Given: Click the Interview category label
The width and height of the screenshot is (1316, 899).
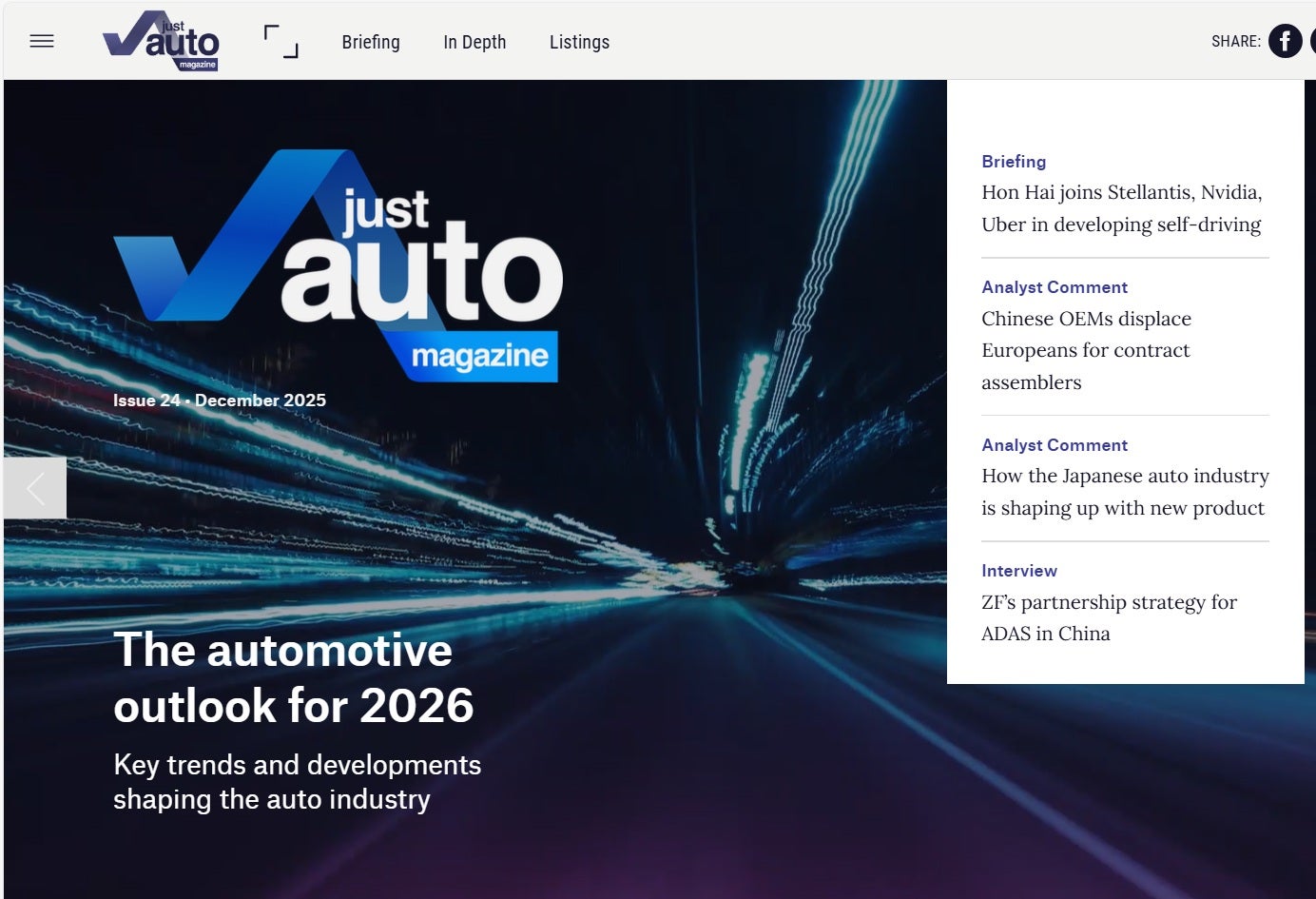Looking at the screenshot, I should click(x=1018, y=571).
